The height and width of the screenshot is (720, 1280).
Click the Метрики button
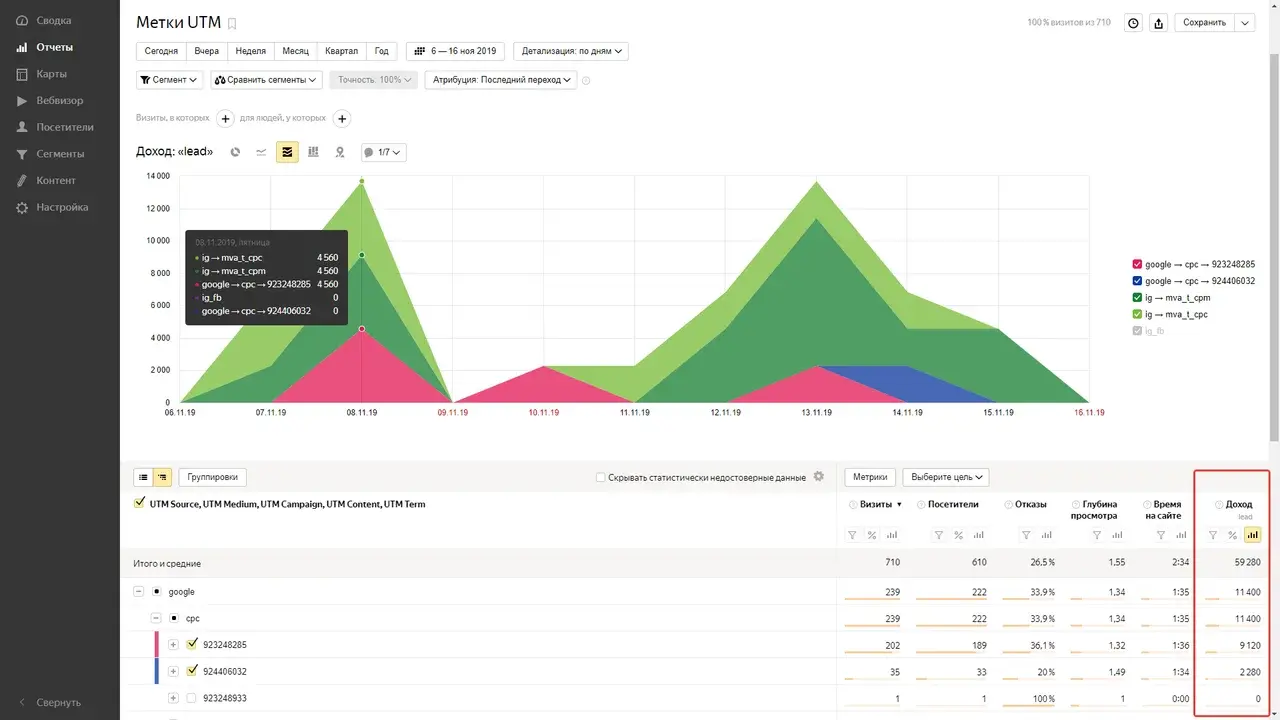(x=870, y=477)
